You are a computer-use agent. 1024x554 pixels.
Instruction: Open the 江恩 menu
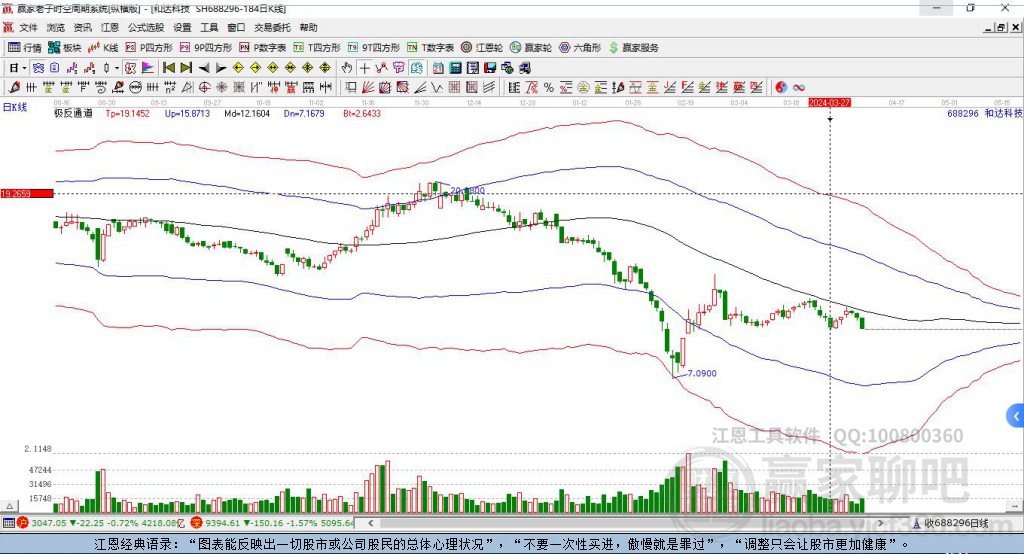click(110, 27)
